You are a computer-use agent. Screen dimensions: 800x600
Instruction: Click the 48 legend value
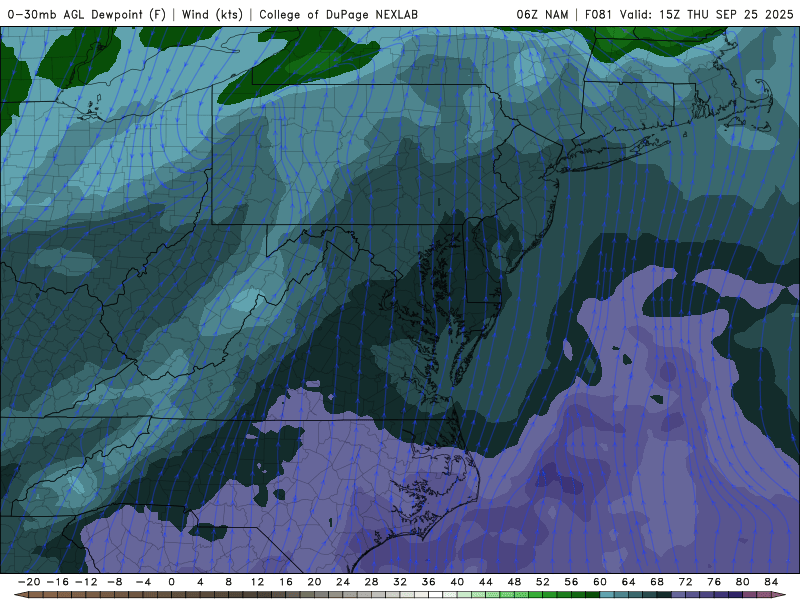[514, 582]
